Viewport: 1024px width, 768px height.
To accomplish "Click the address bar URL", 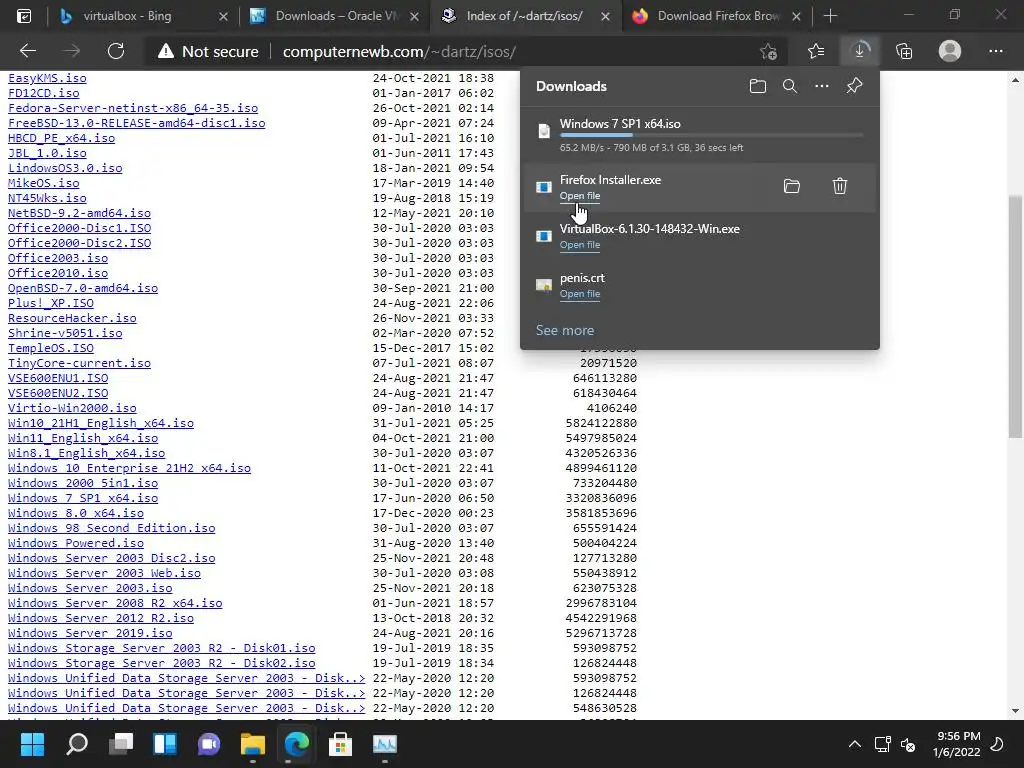I will click(399, 52).
